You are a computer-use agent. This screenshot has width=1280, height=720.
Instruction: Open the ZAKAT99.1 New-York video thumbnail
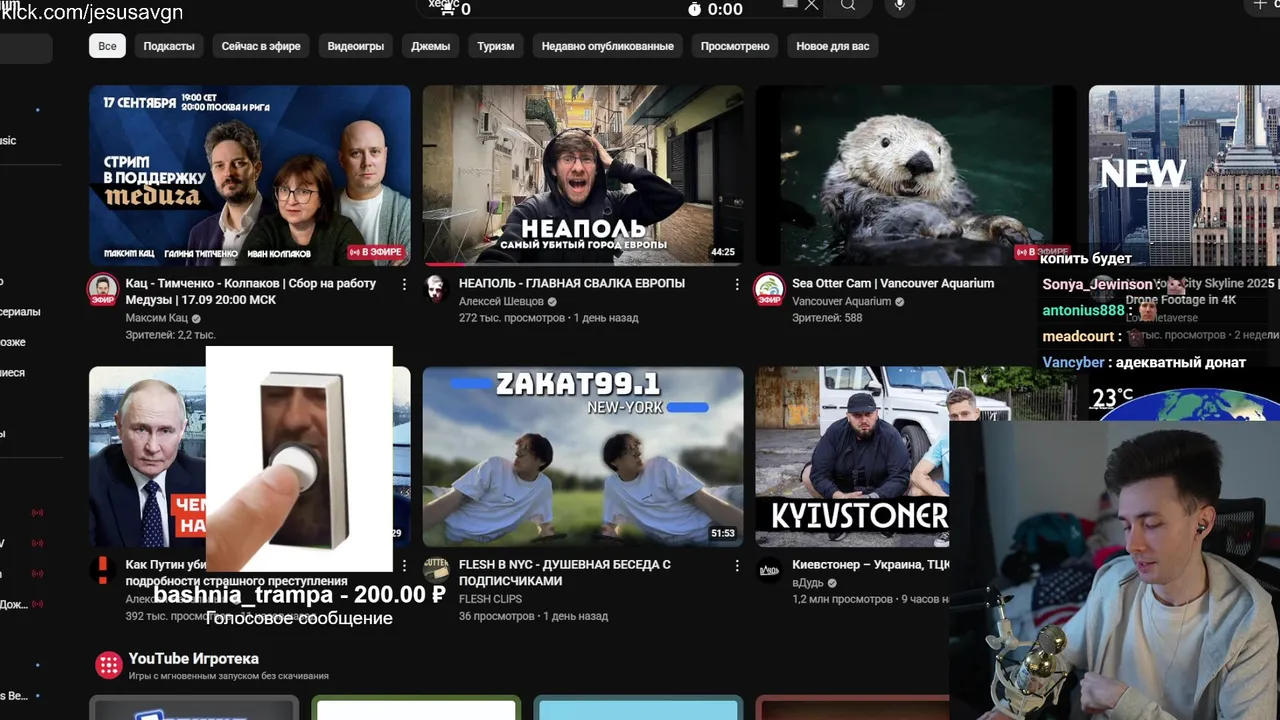[x=583, y=457]
